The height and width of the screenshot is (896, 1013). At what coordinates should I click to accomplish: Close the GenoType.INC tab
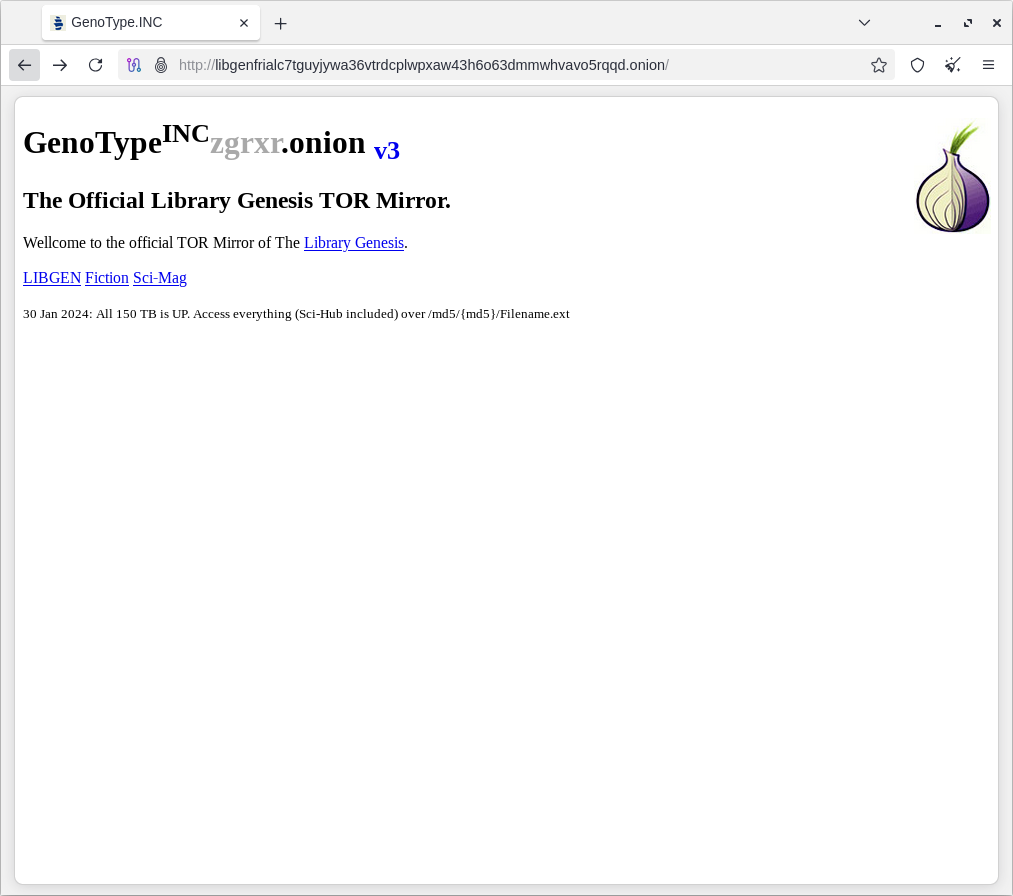[x=244, y=23]
